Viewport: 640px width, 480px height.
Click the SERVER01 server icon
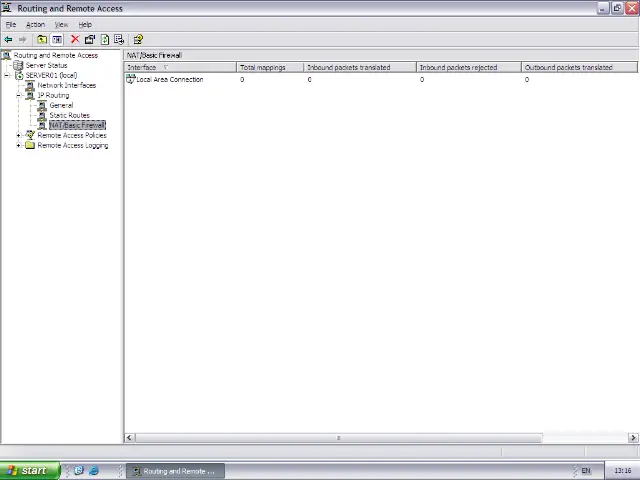pos(19,76)
